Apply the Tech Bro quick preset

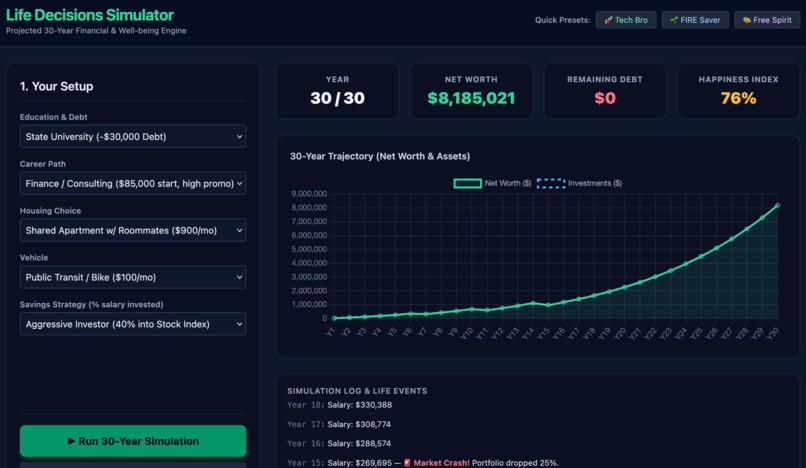point(626,20)
